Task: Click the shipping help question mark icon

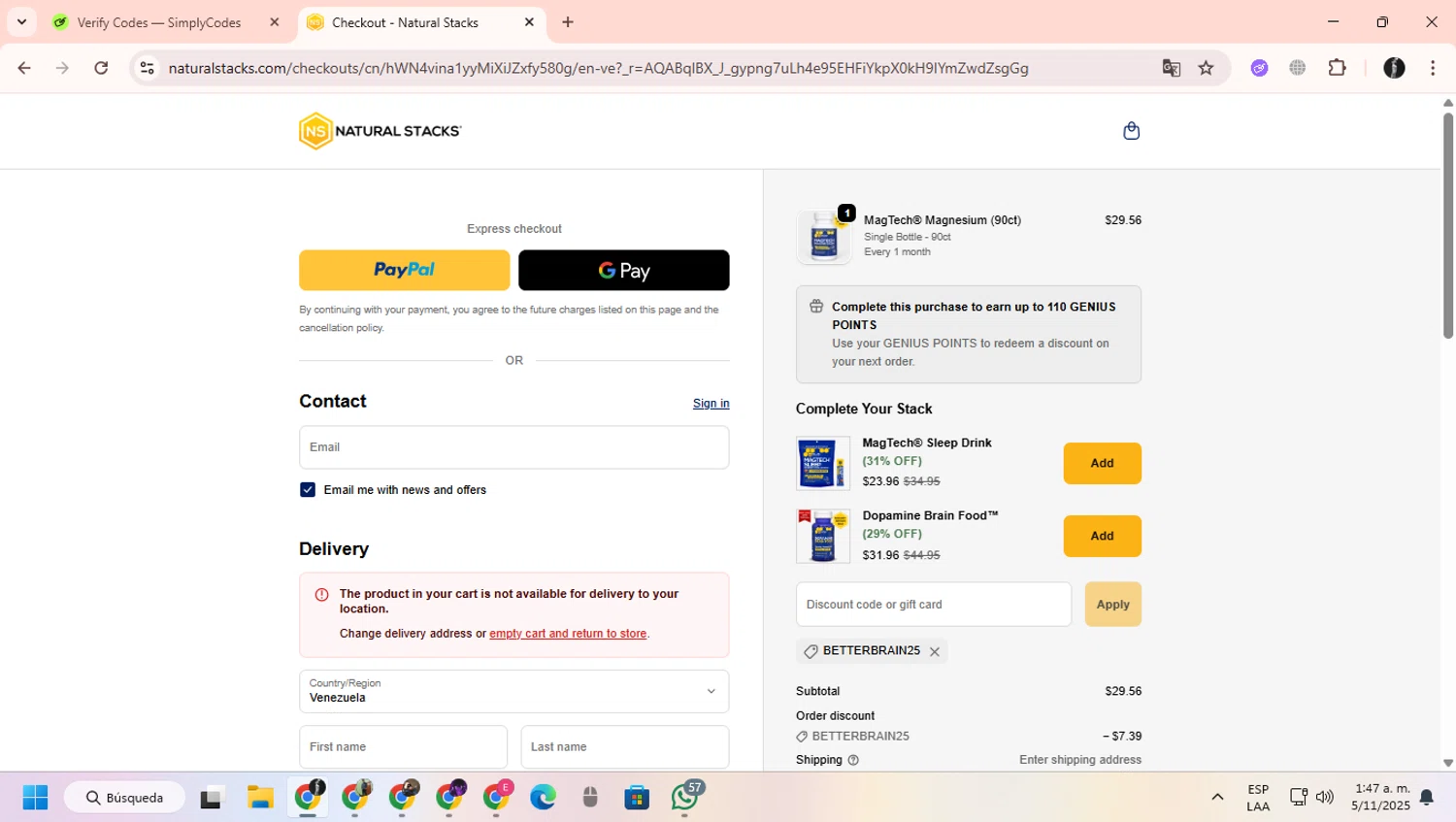Action: pyautogui.click(x=853, y=760)
